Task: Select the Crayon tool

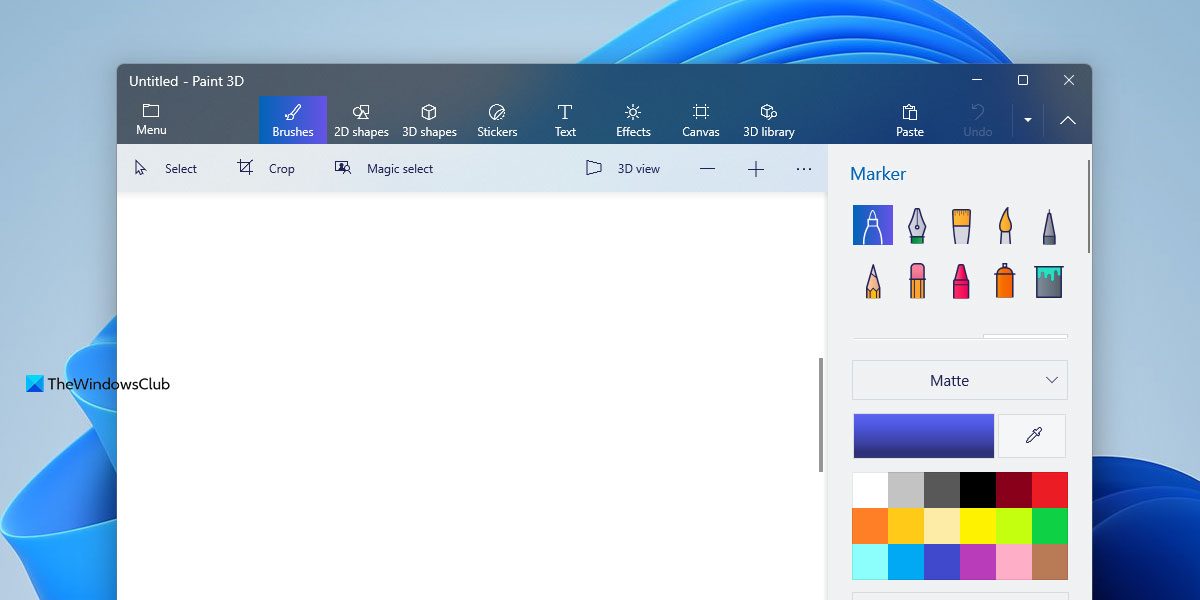Action: pyautogui.click(x=959, y=280)
